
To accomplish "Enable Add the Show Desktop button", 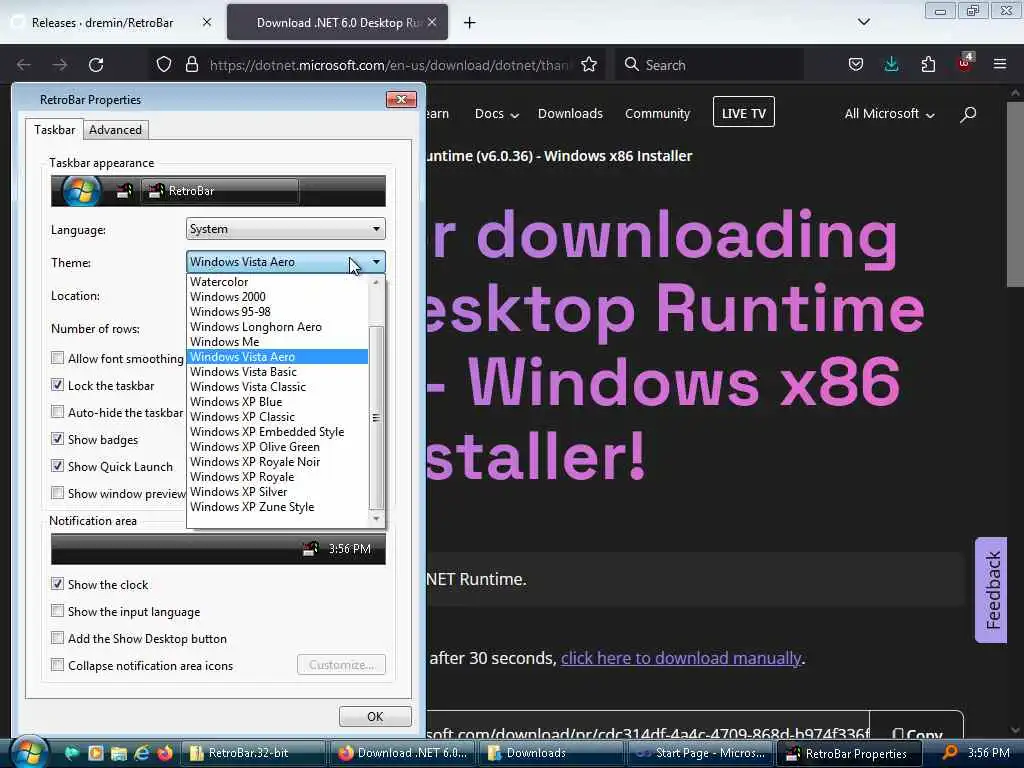I will click(x=57, y=638).
